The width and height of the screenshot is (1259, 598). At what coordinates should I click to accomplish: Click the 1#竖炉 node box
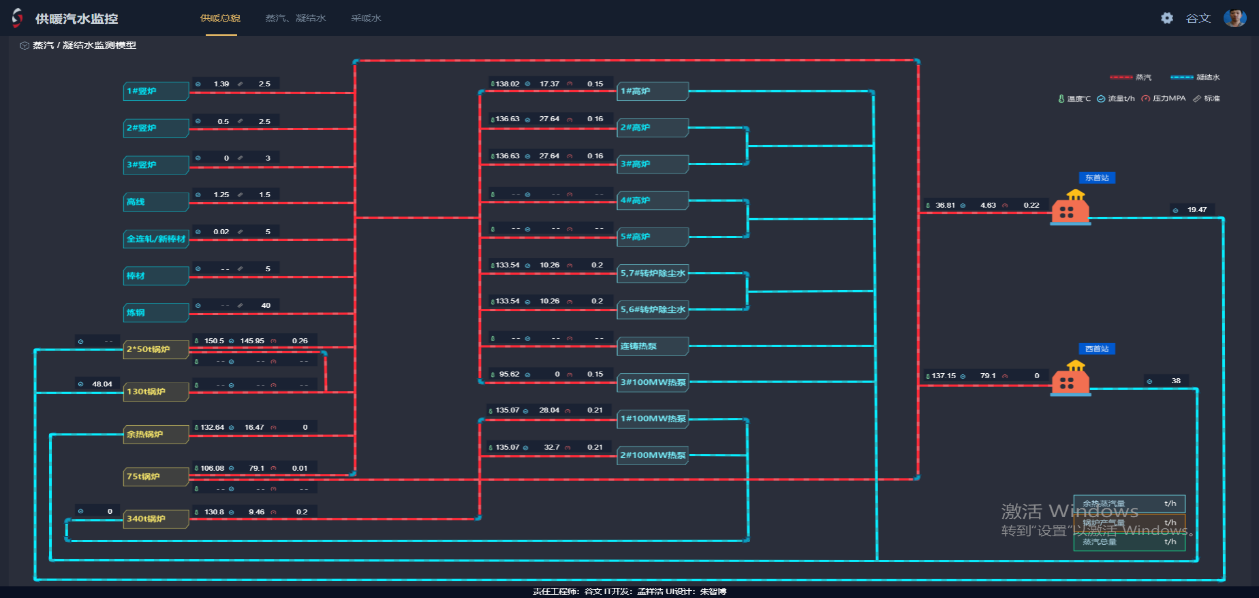coord(156,91)
